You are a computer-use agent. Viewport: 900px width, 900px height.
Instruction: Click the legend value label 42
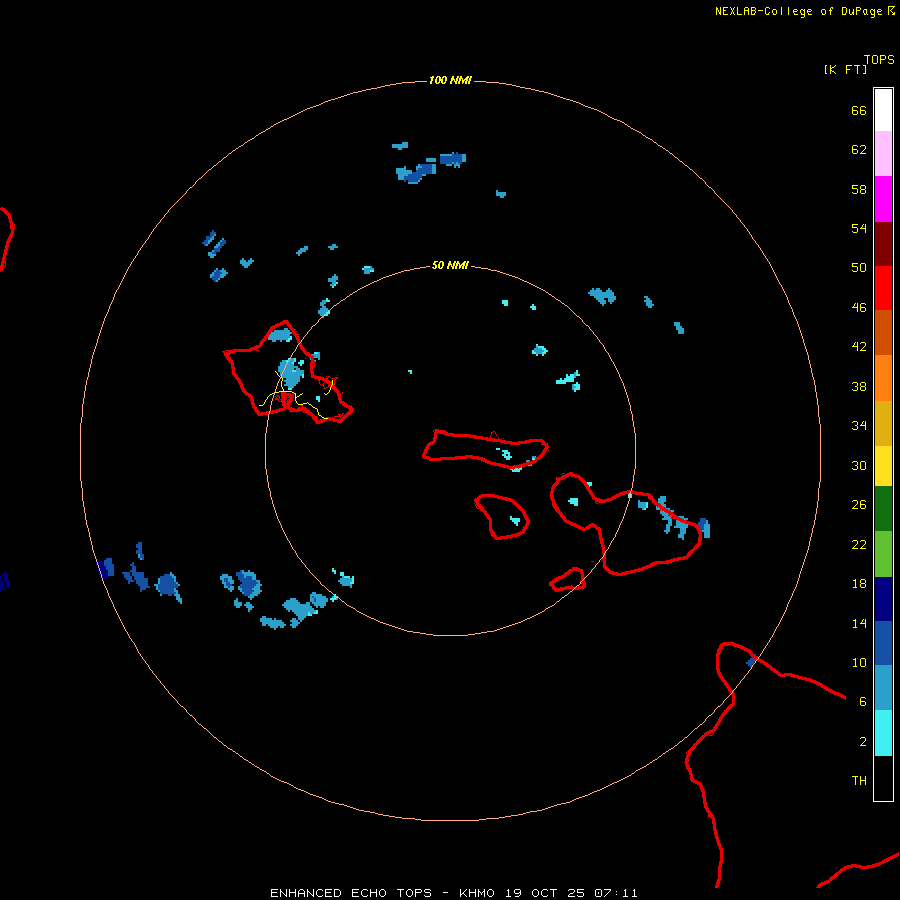859,347
